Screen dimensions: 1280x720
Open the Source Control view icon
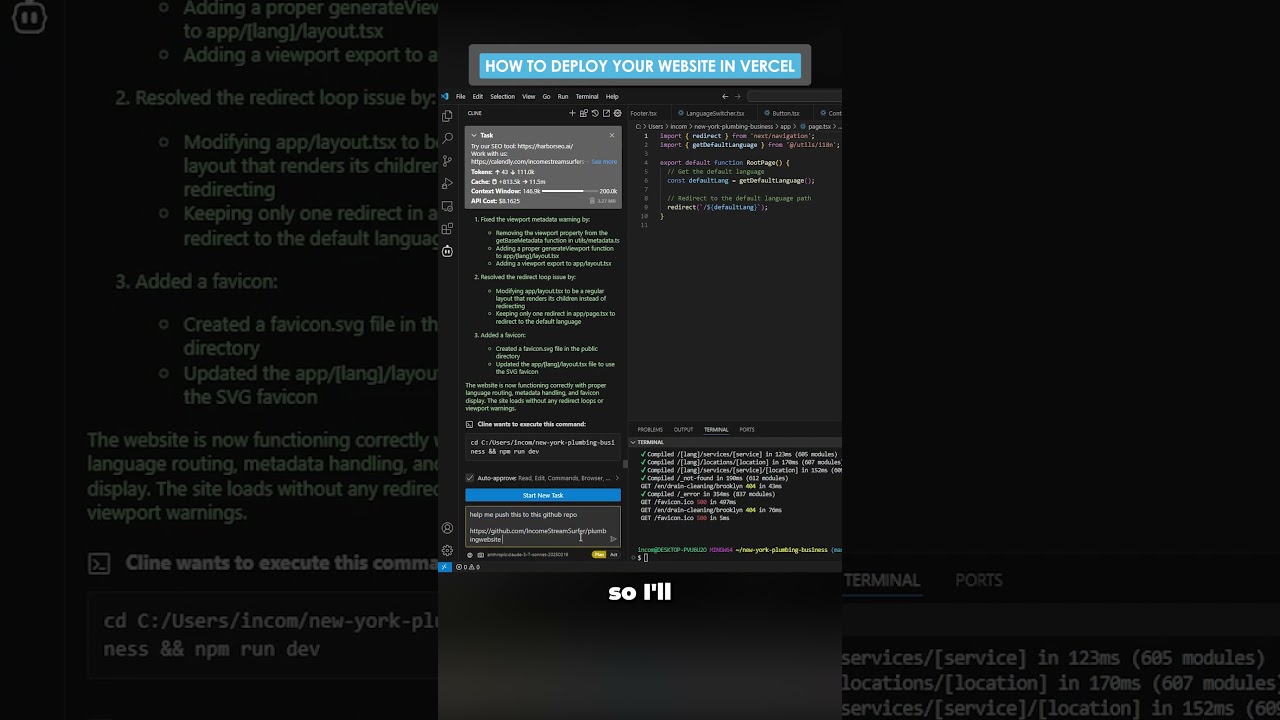tap(447, 161)
